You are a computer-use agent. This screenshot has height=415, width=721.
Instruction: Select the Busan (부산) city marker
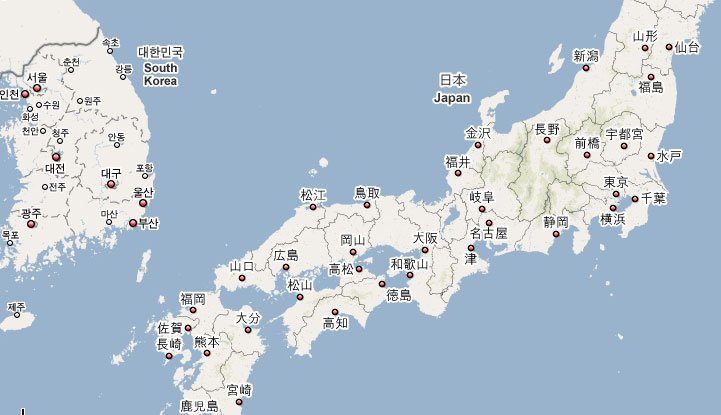132,223
